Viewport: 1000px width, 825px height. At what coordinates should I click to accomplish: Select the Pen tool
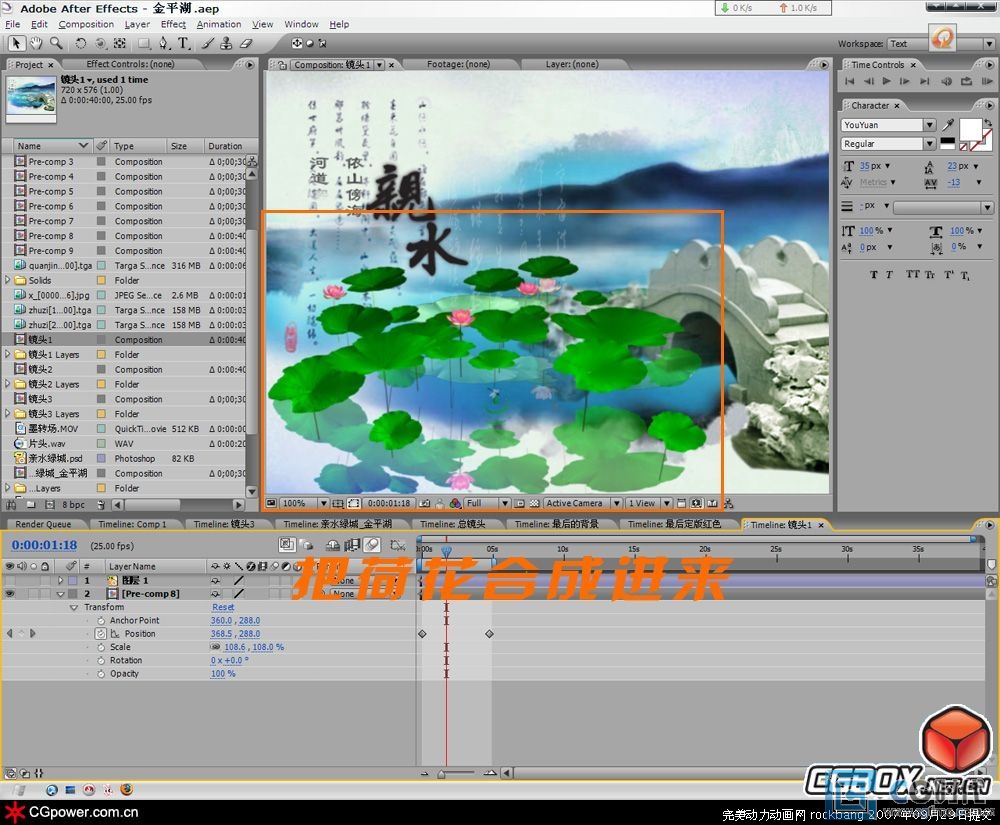pos(164,43)
